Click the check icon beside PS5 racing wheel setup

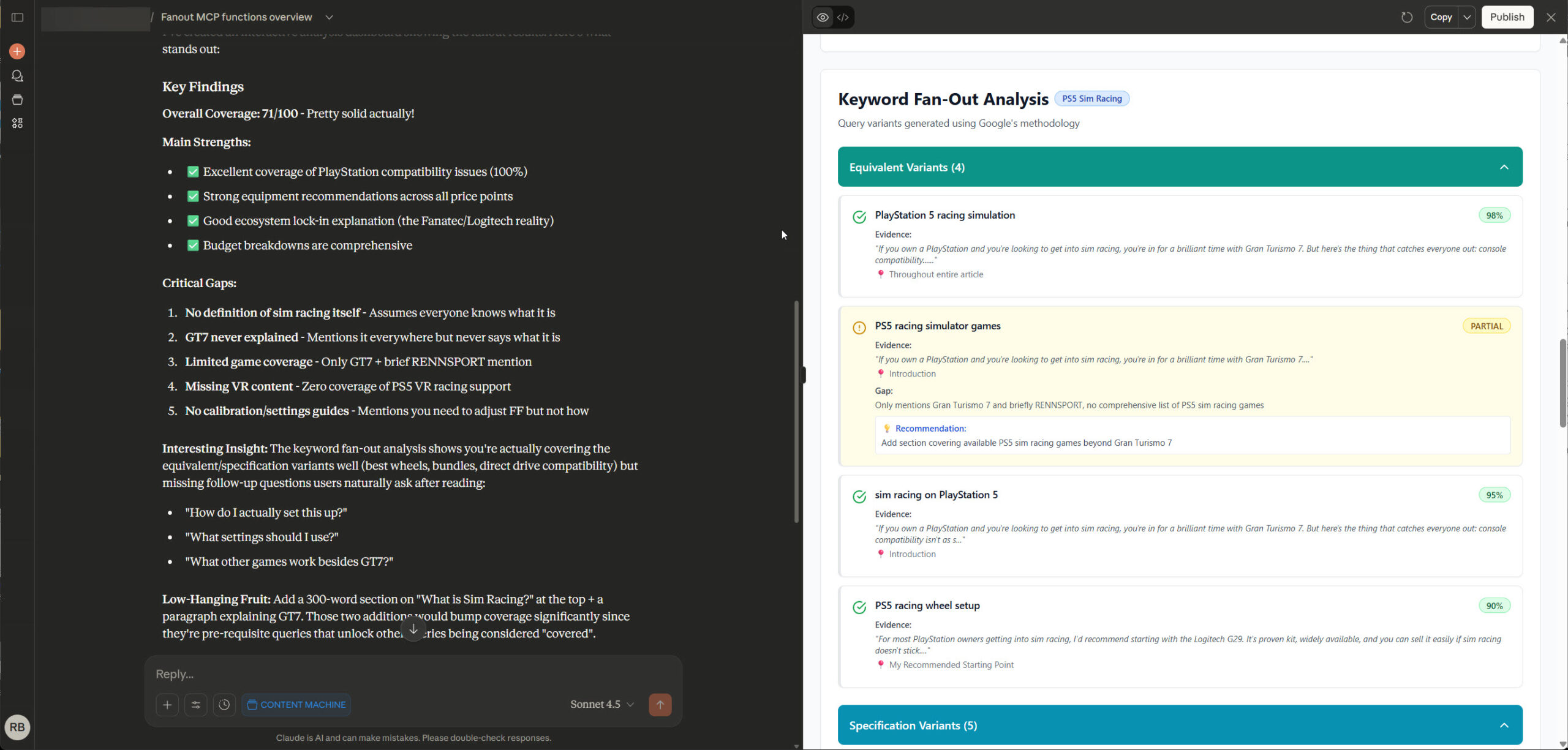(x=859, y=607)
